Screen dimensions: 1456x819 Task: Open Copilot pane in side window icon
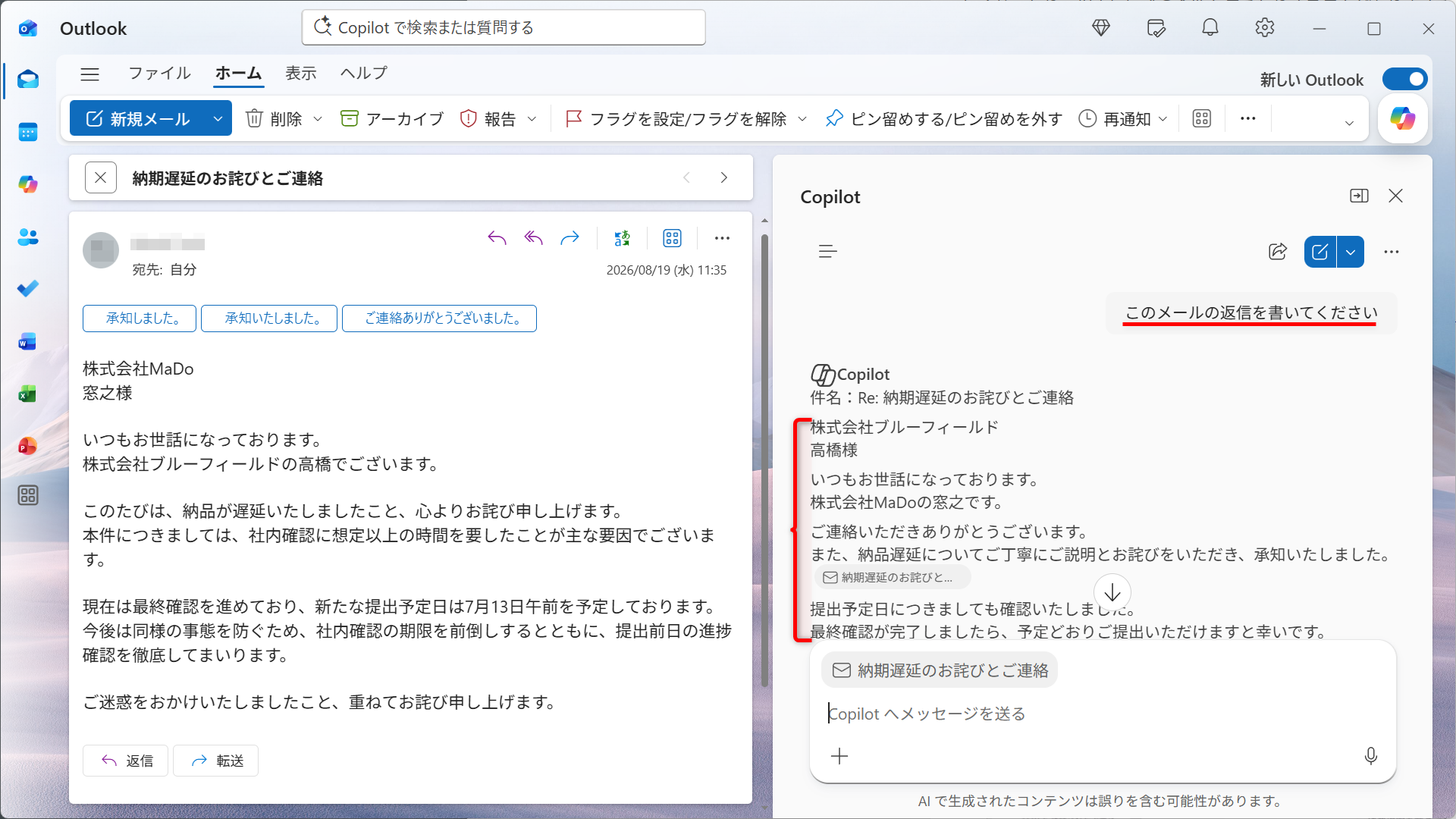1359,196
